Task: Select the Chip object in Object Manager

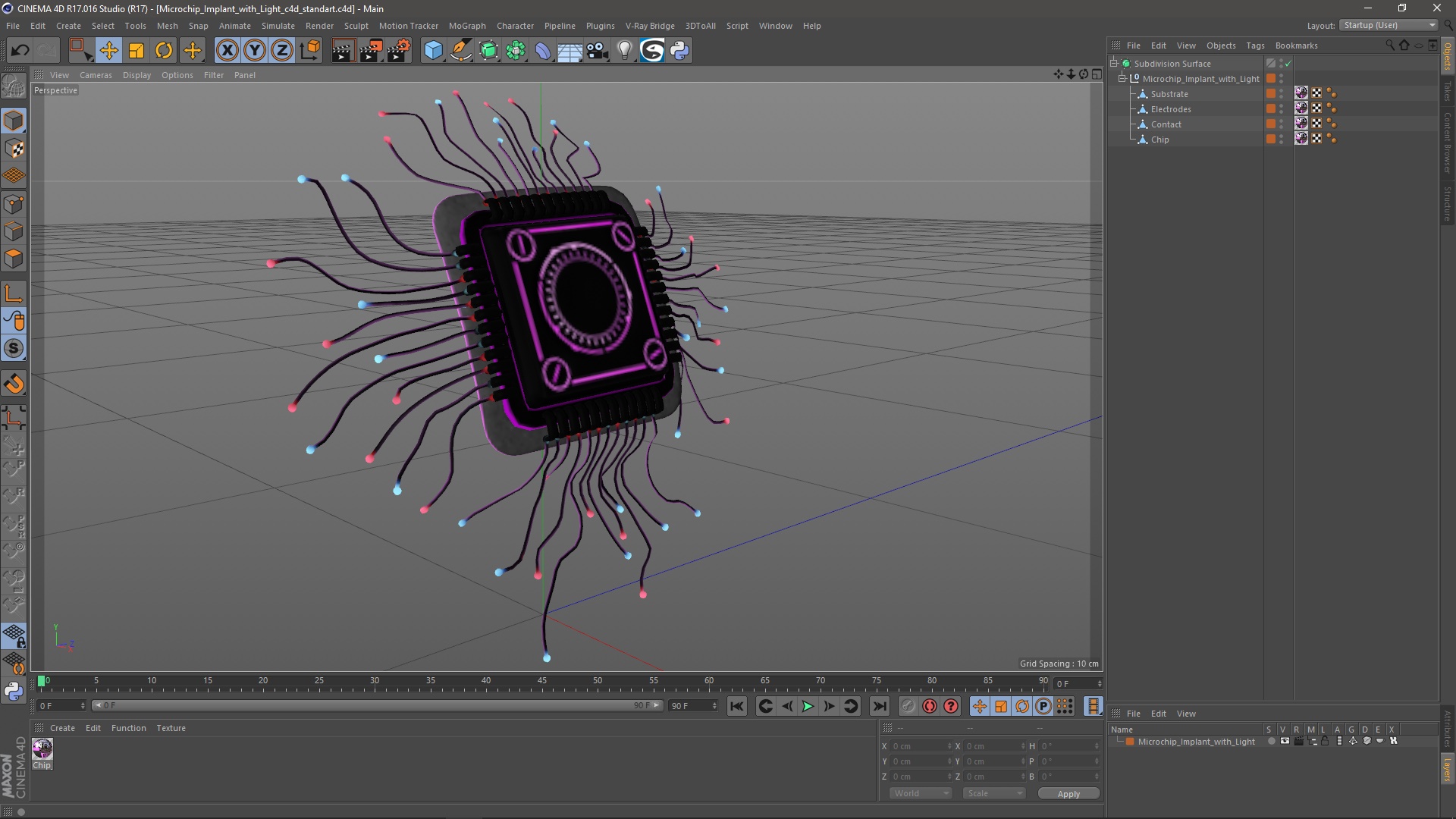Action: [x=1160, y=140]
